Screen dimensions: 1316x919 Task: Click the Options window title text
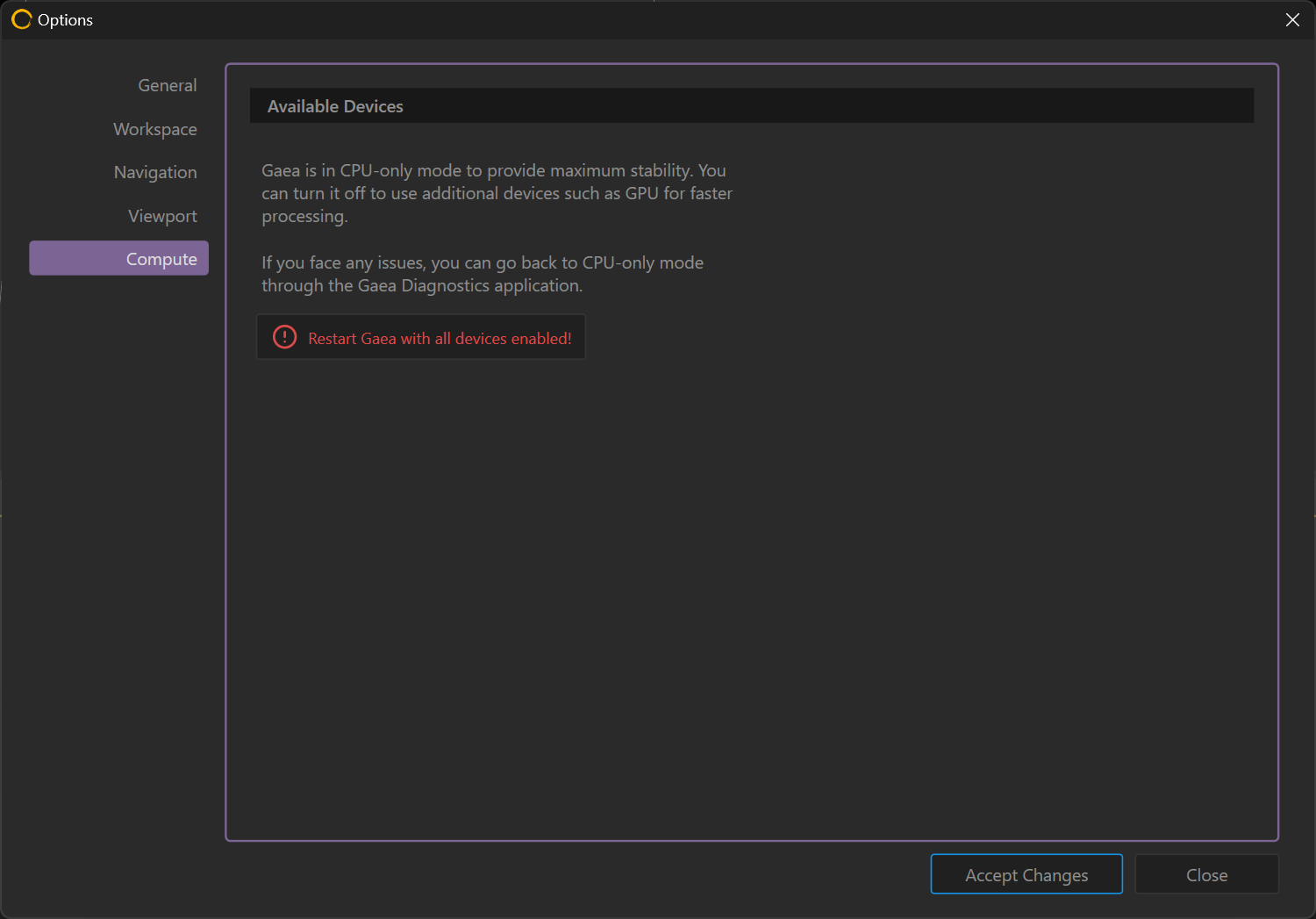(65, 19)
